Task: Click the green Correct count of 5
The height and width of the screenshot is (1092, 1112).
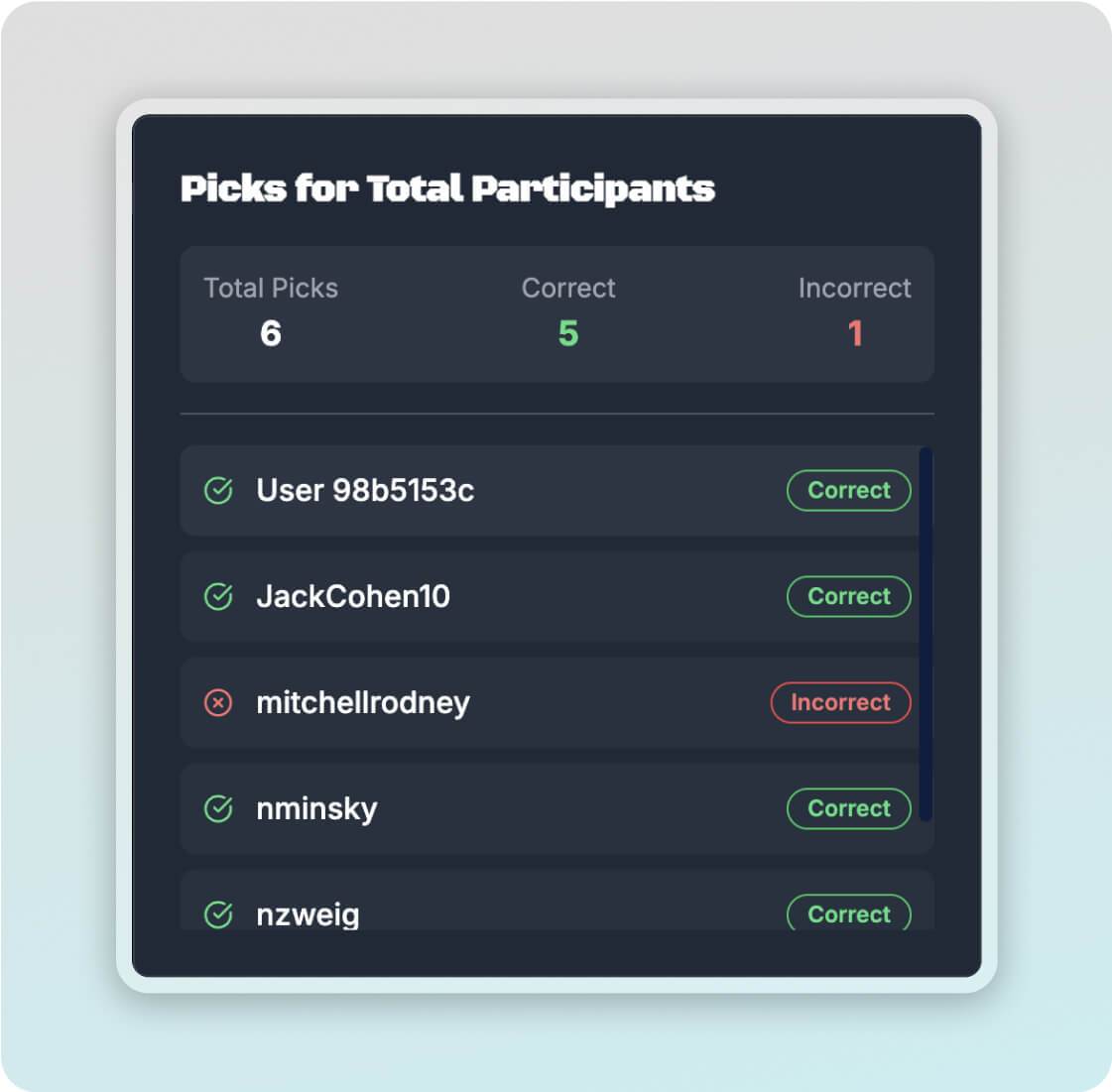Action: (x=568, y=333)
